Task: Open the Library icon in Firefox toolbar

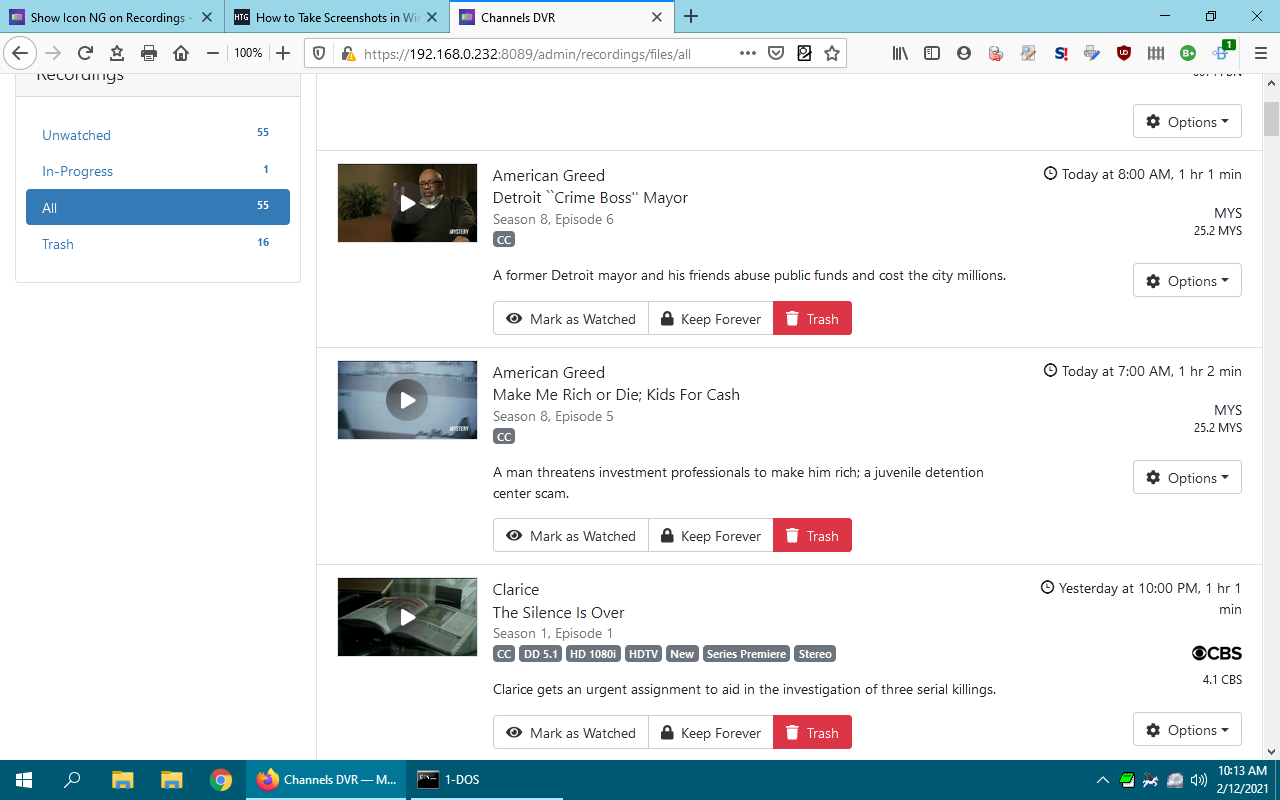Action: 900,53
